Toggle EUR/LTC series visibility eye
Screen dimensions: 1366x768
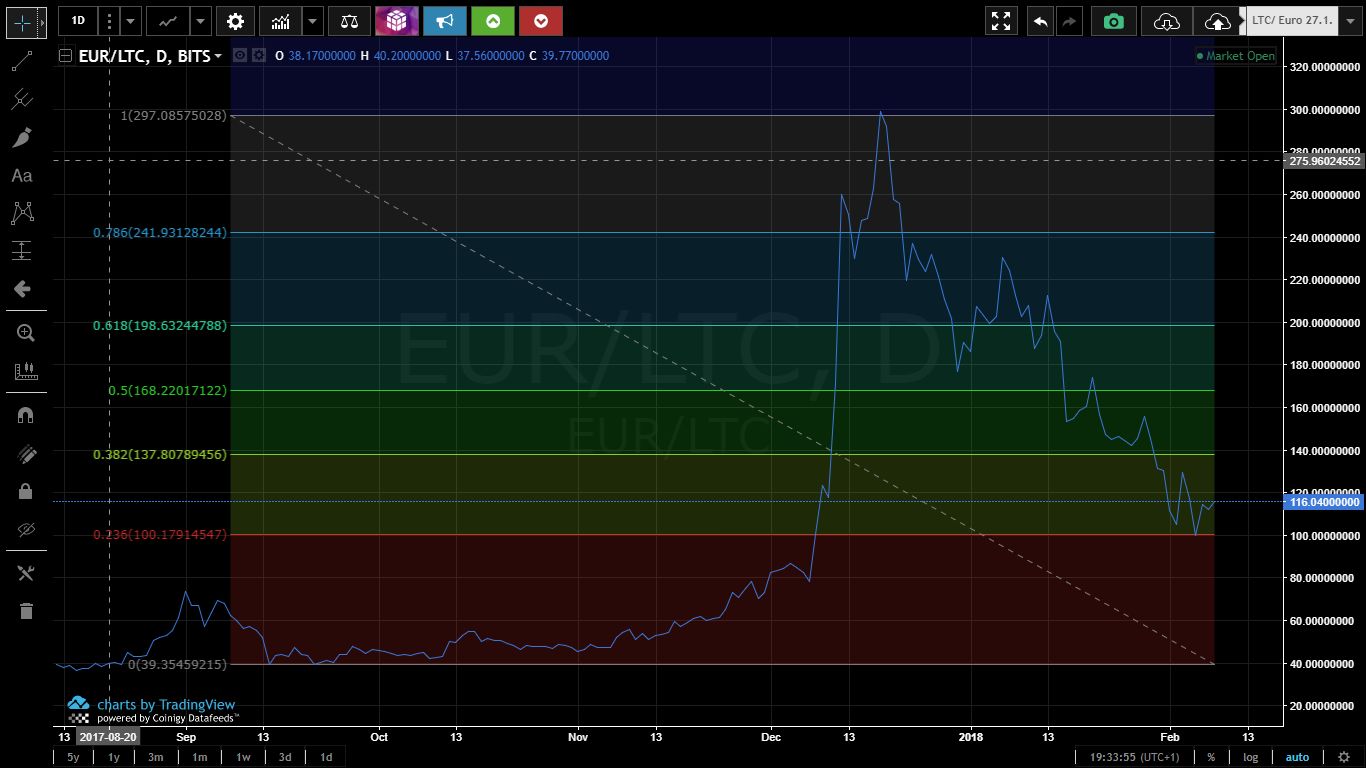[240, 56]
